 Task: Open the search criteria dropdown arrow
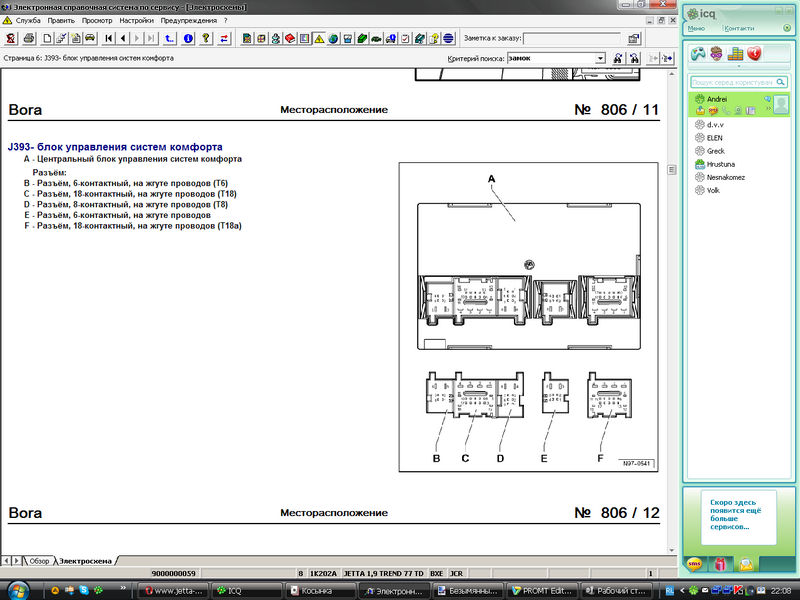coord(601,59)
